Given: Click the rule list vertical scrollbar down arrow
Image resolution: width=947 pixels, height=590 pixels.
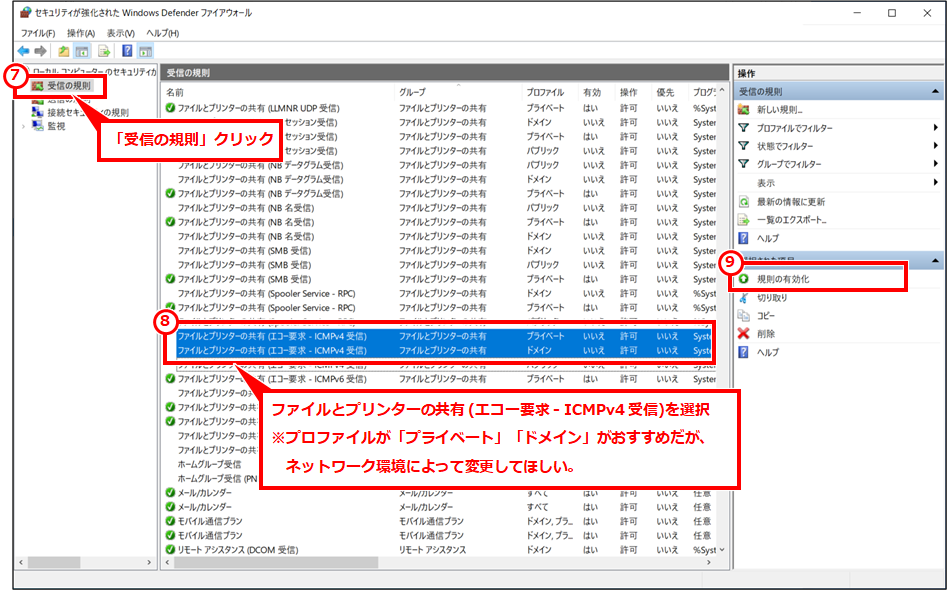Looking at the screenshot, I should pos(722,550).
